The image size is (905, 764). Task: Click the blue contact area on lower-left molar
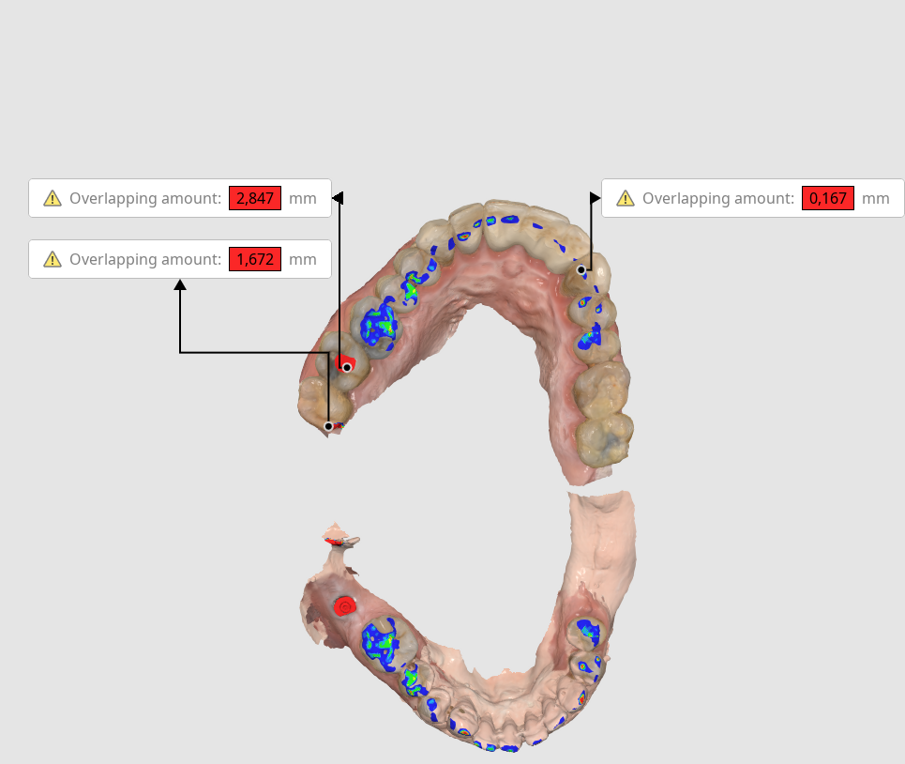point(381,643)
